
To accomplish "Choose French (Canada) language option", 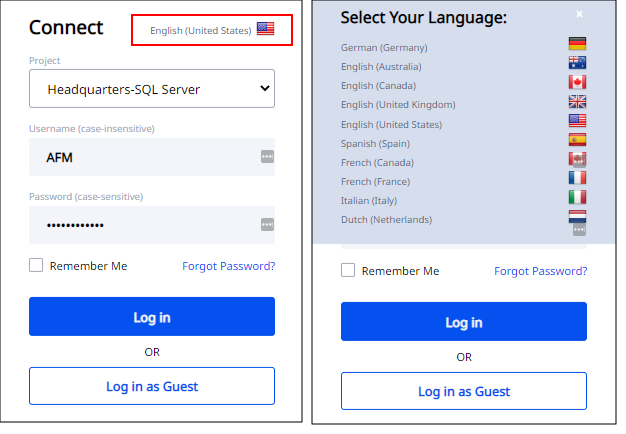I will pos(377,163).
